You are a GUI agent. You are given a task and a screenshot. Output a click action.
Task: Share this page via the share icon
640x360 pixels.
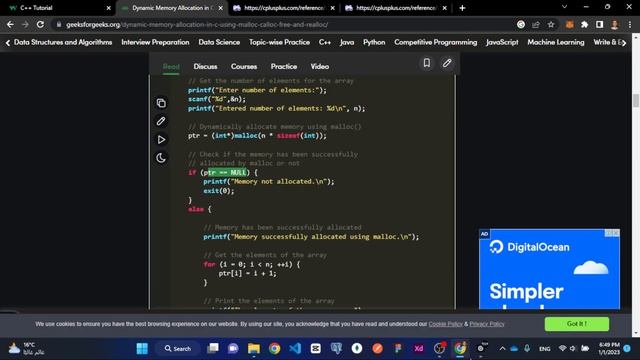(536, 24)
